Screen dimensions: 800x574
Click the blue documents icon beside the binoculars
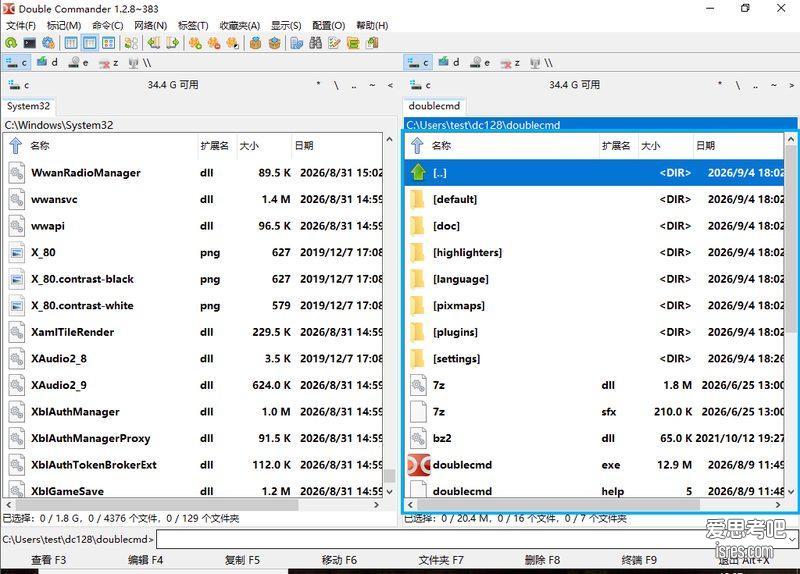(x=296, y=43)
